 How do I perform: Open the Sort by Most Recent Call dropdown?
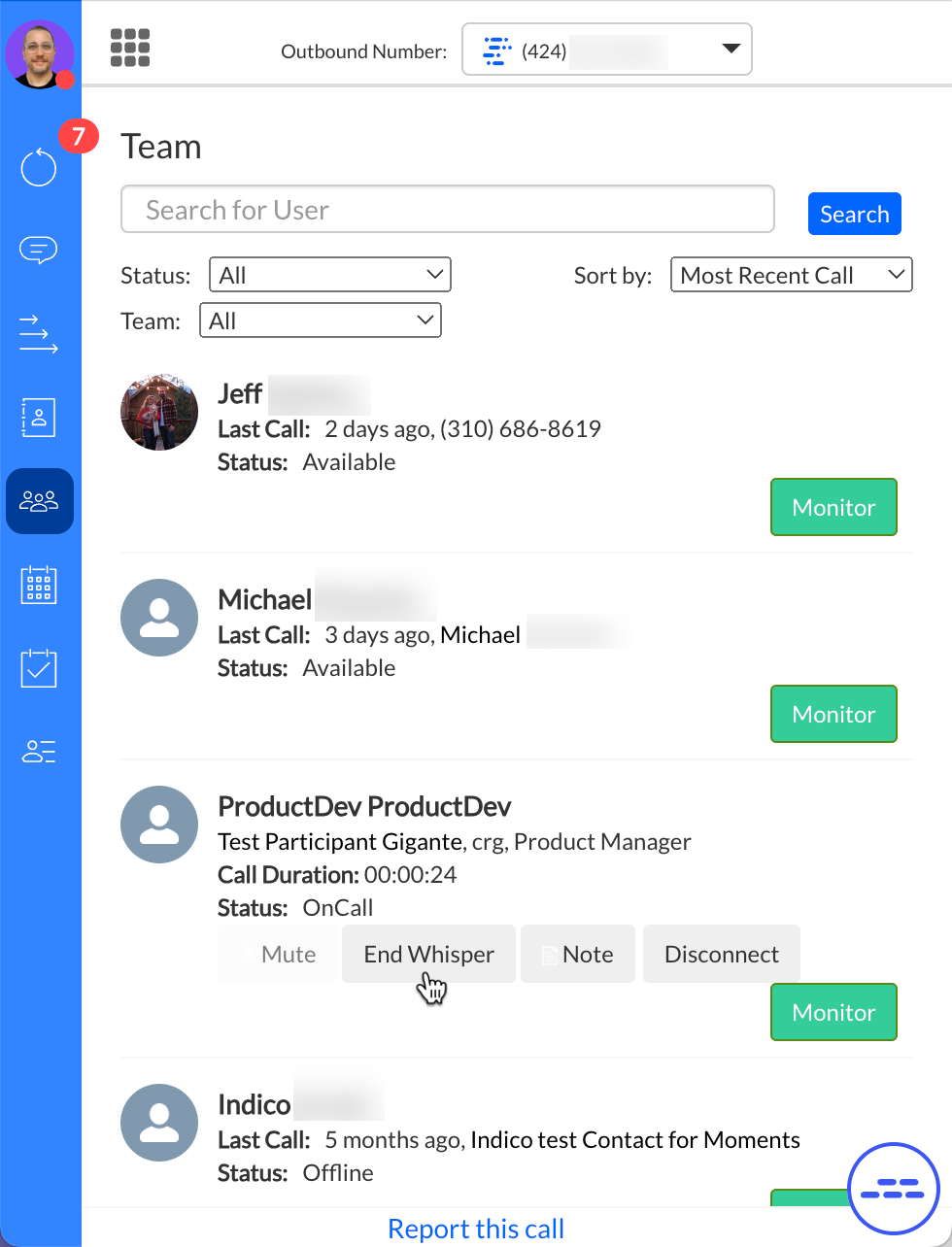pyautogui.click(x=791, y=275)
